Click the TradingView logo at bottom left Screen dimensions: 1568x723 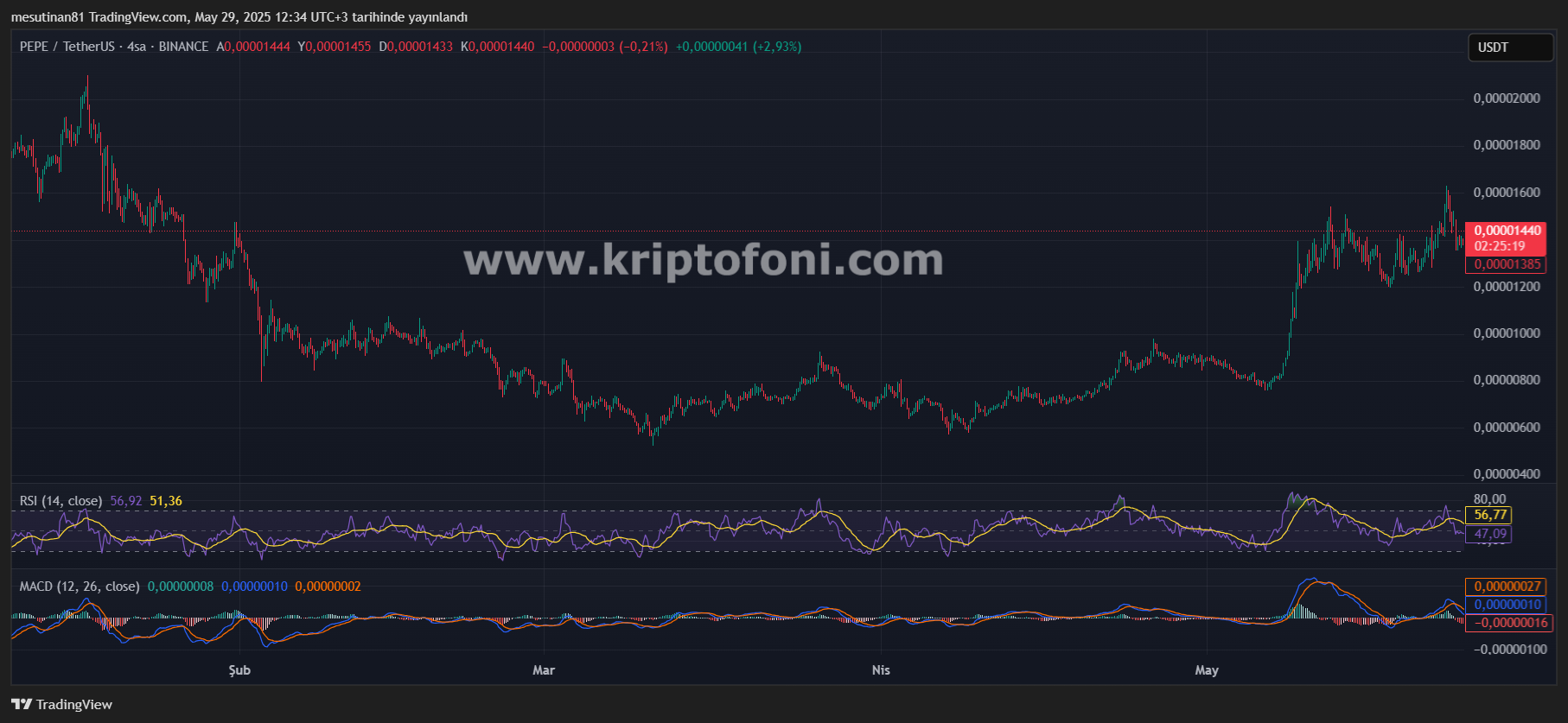61,704
